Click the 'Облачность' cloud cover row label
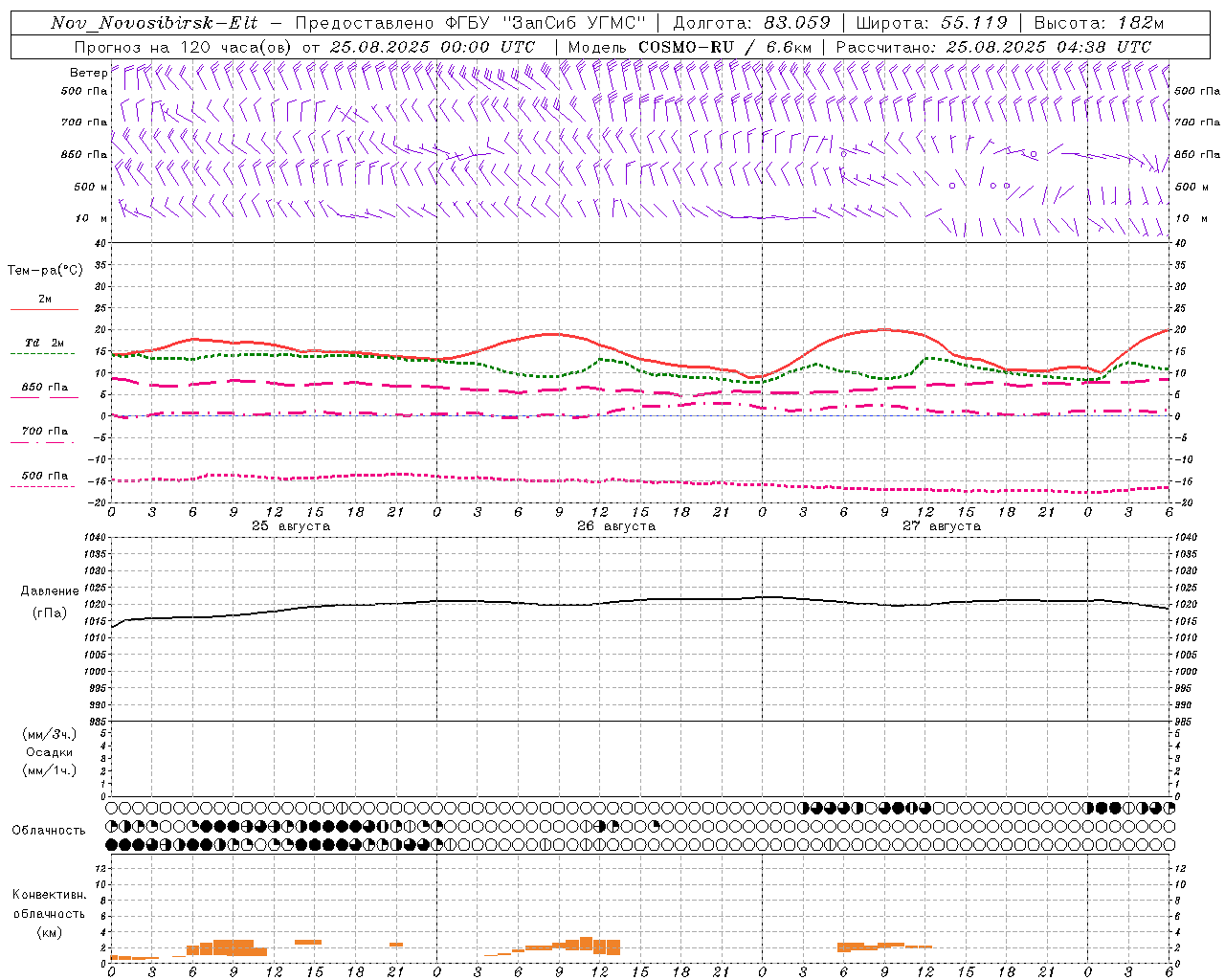The image size is (1225, 980). [49, 831]
